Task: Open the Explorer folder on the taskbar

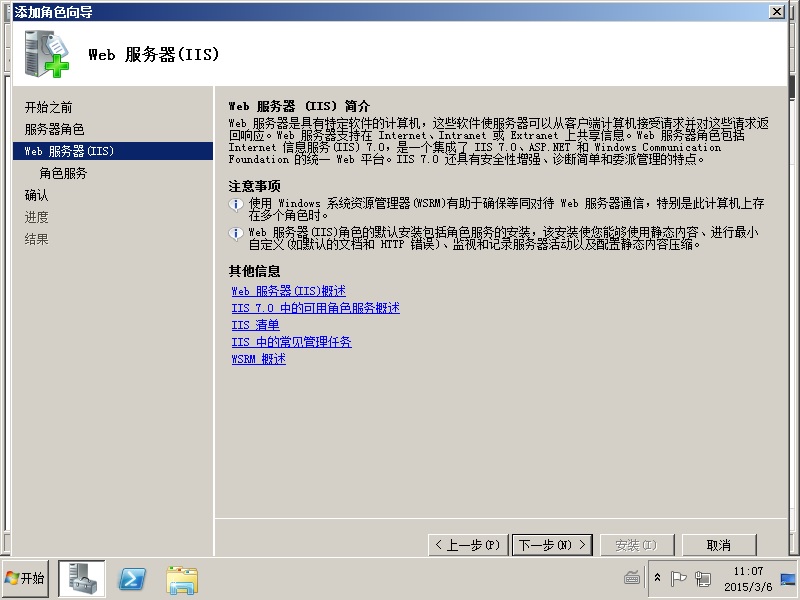Action: click(x=182, y=580)
